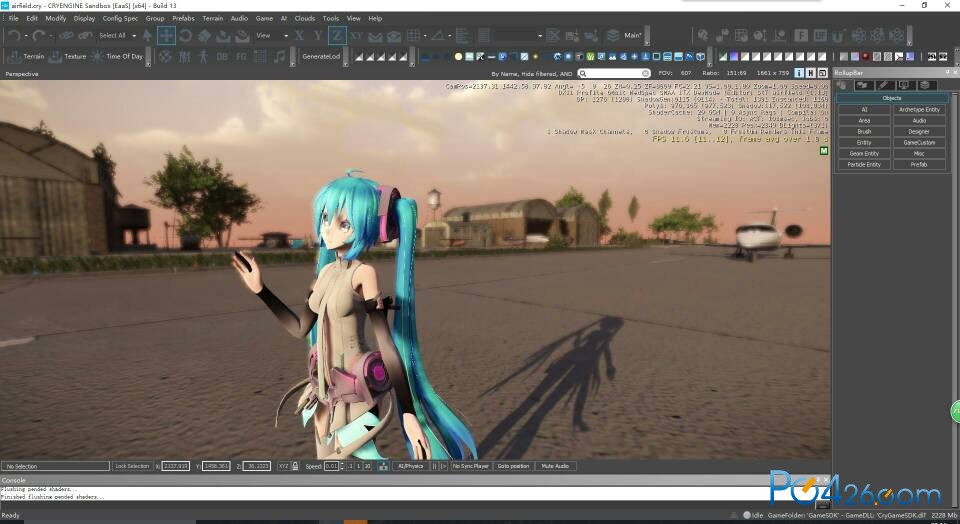Screen dimensions: 960x524
Task: Click the character figure editor icon
Action: point(203,56)
